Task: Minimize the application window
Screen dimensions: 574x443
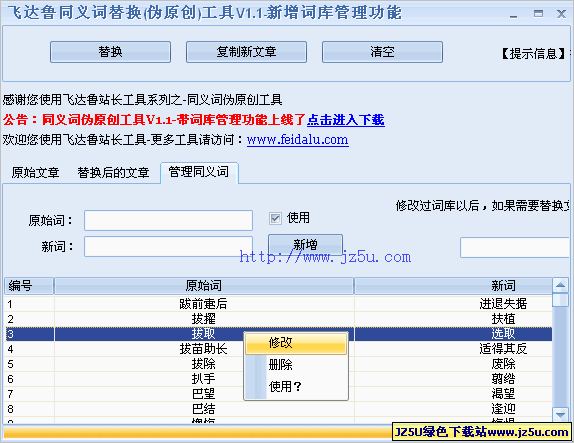Action: click(514, 15)
